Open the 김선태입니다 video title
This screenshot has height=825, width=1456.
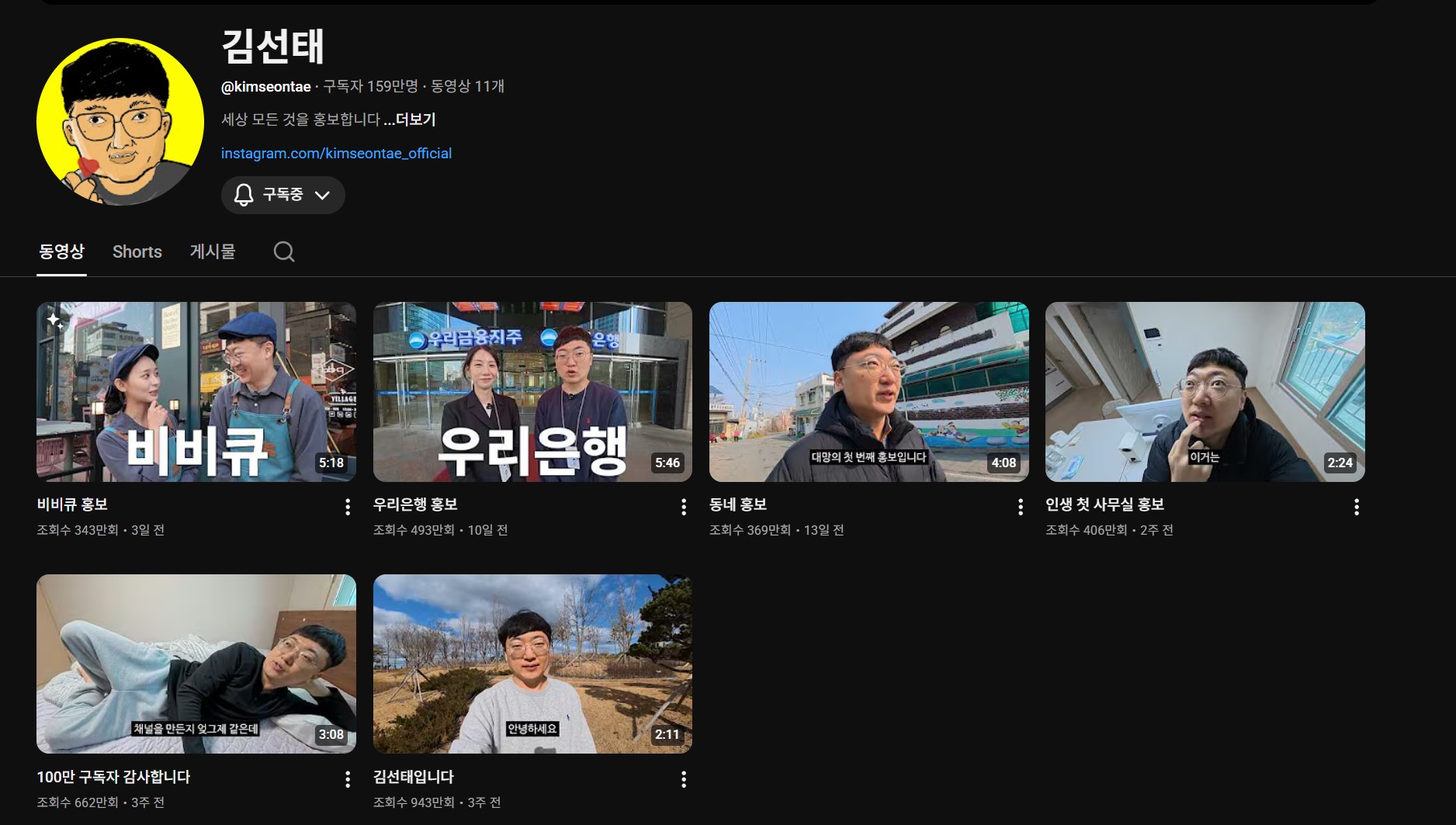point(414,777)
